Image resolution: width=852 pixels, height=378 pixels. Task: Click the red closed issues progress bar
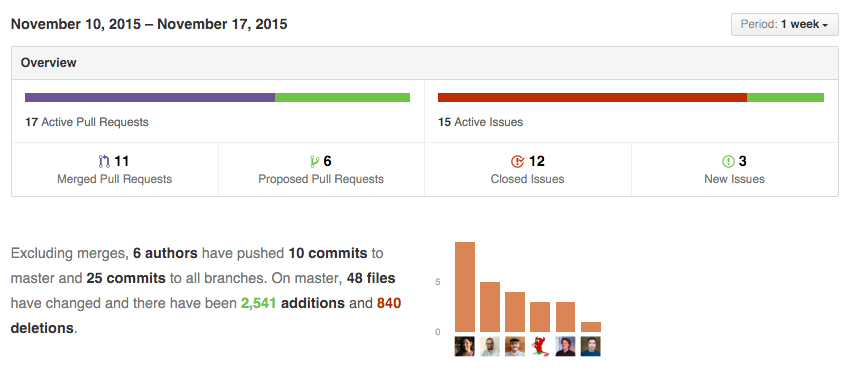coord(592,98)
